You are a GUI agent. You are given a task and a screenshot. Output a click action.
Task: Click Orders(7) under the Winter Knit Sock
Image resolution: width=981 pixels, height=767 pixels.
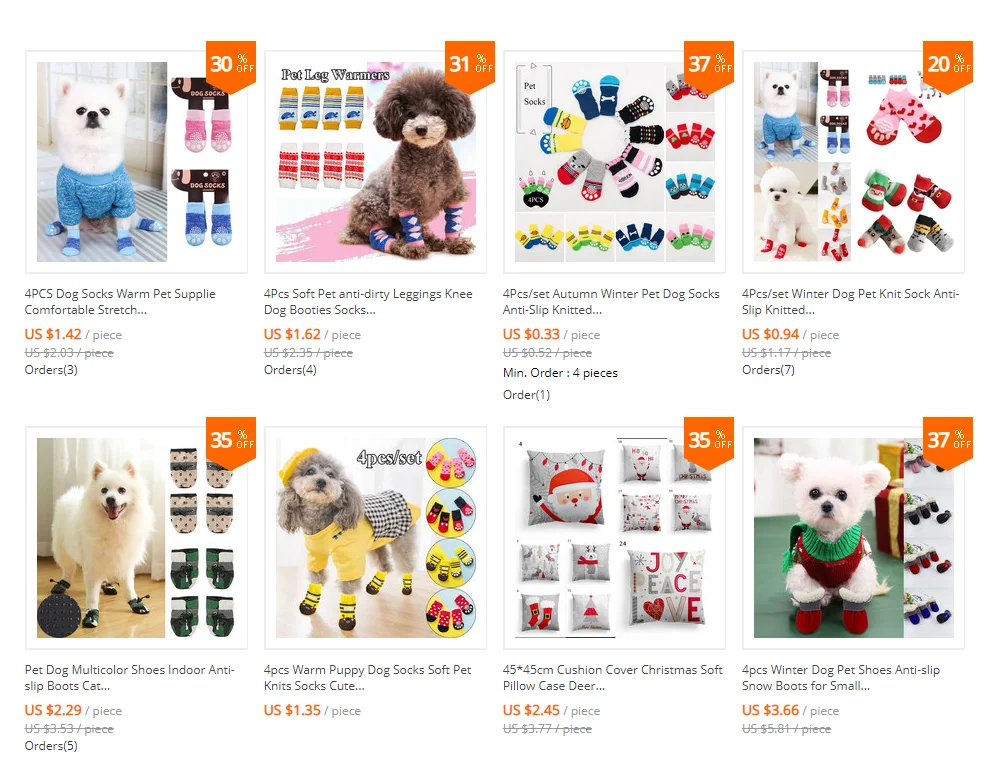[768, 370]
